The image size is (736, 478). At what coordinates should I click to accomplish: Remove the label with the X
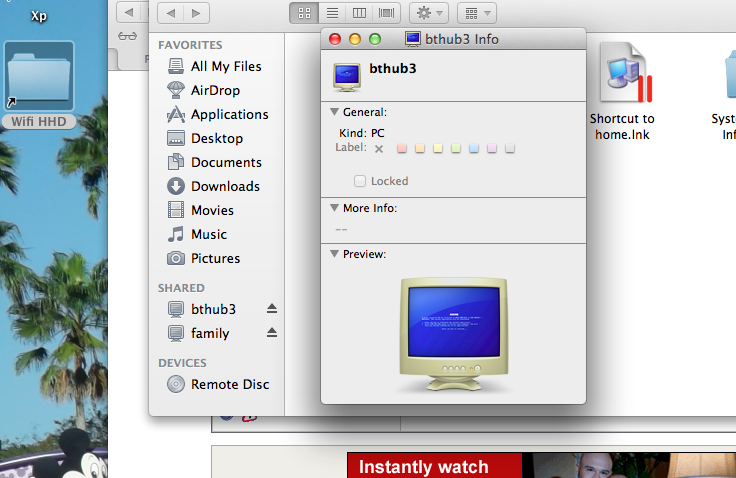point(379,149)
